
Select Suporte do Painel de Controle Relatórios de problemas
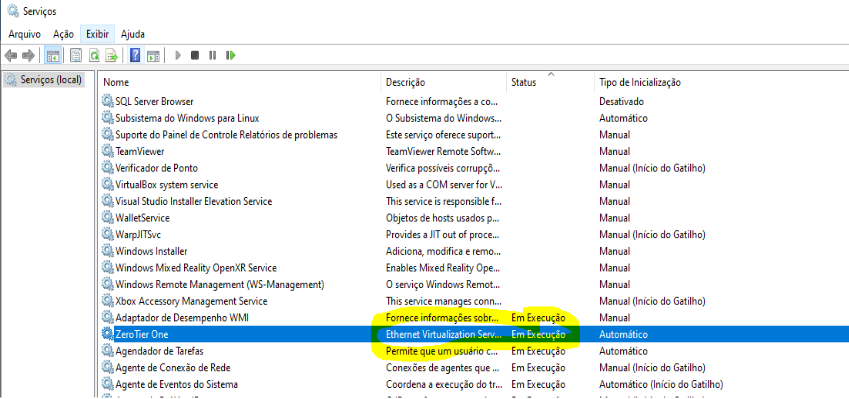(226, 135)
